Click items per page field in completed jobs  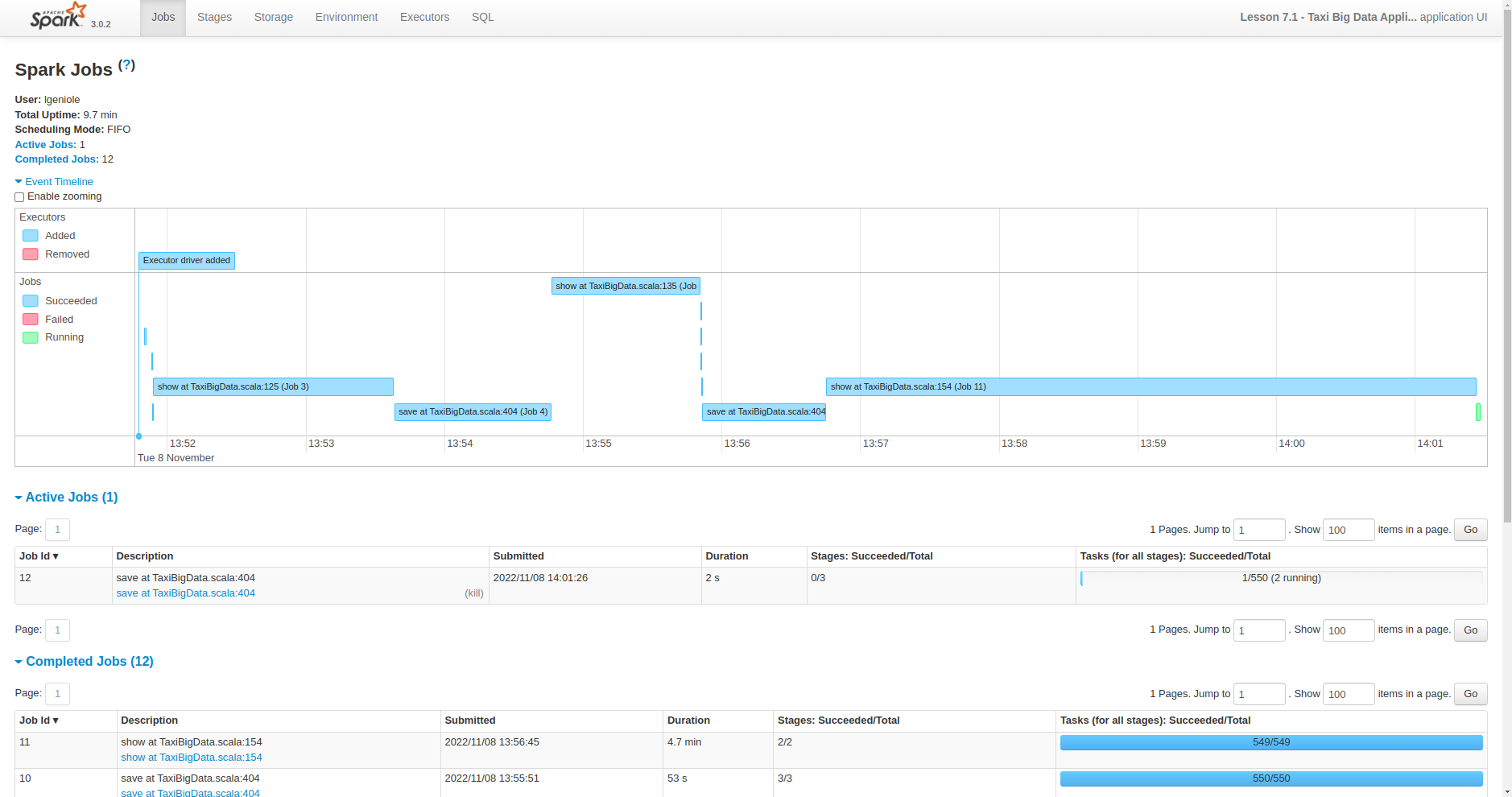tap(1349, 694)
